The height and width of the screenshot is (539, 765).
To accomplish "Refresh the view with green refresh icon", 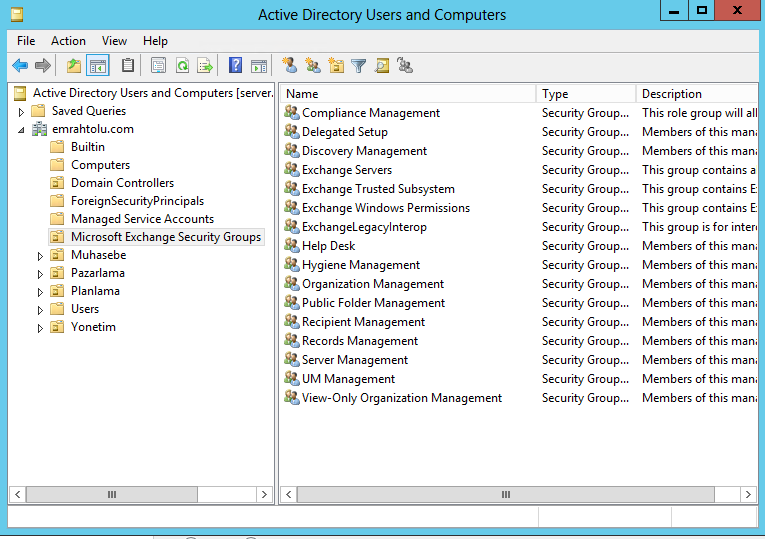I will (182, 65).
